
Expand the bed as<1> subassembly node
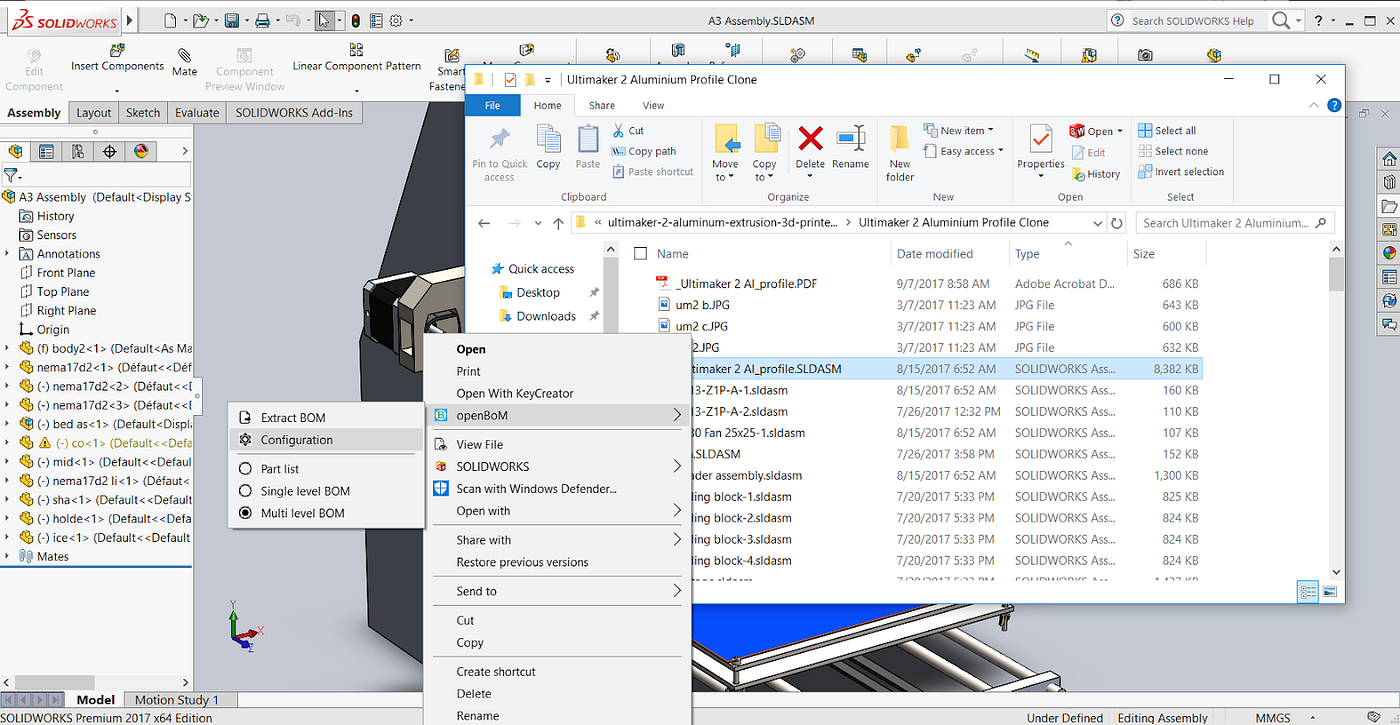8,424
